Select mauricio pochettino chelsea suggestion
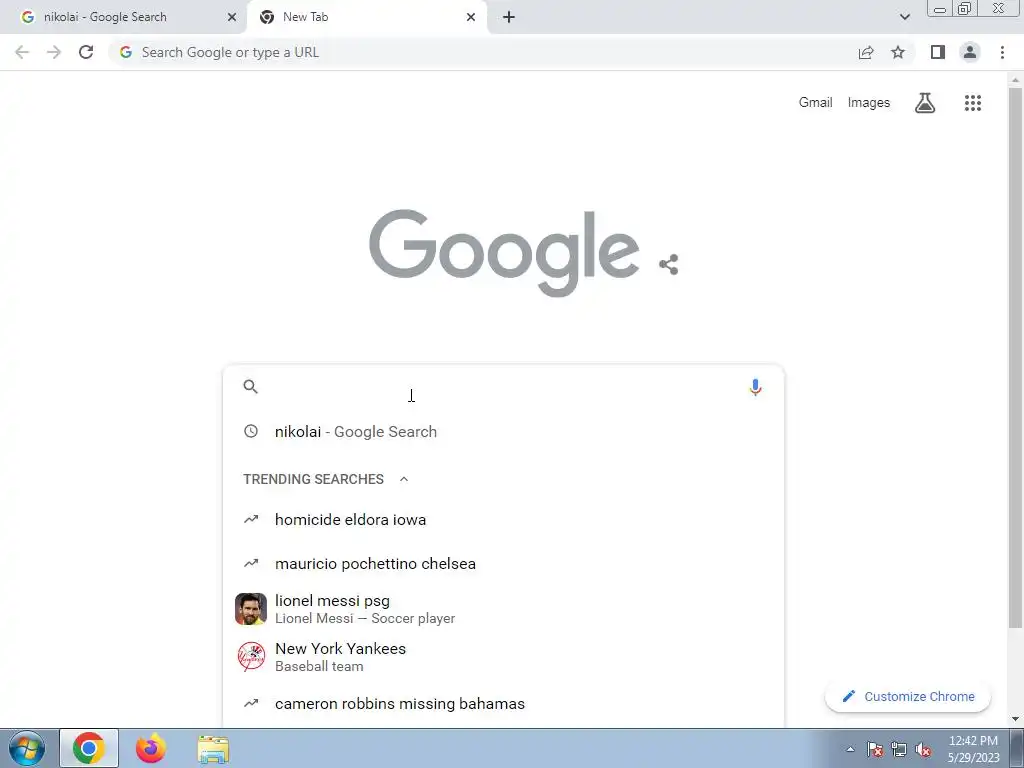Viewport: 1024px width, 768px height. (x=503, y=563)
